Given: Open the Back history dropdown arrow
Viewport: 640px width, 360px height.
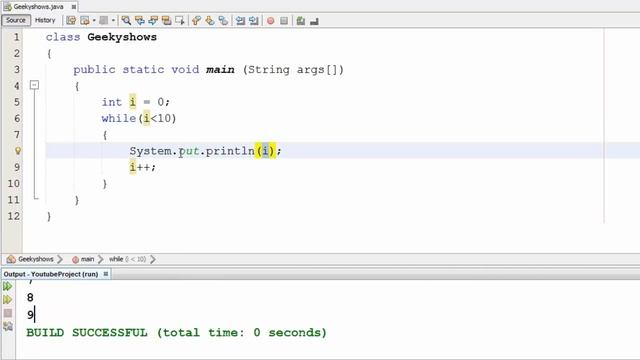Looking at the screenshot, I should (94, 20).
